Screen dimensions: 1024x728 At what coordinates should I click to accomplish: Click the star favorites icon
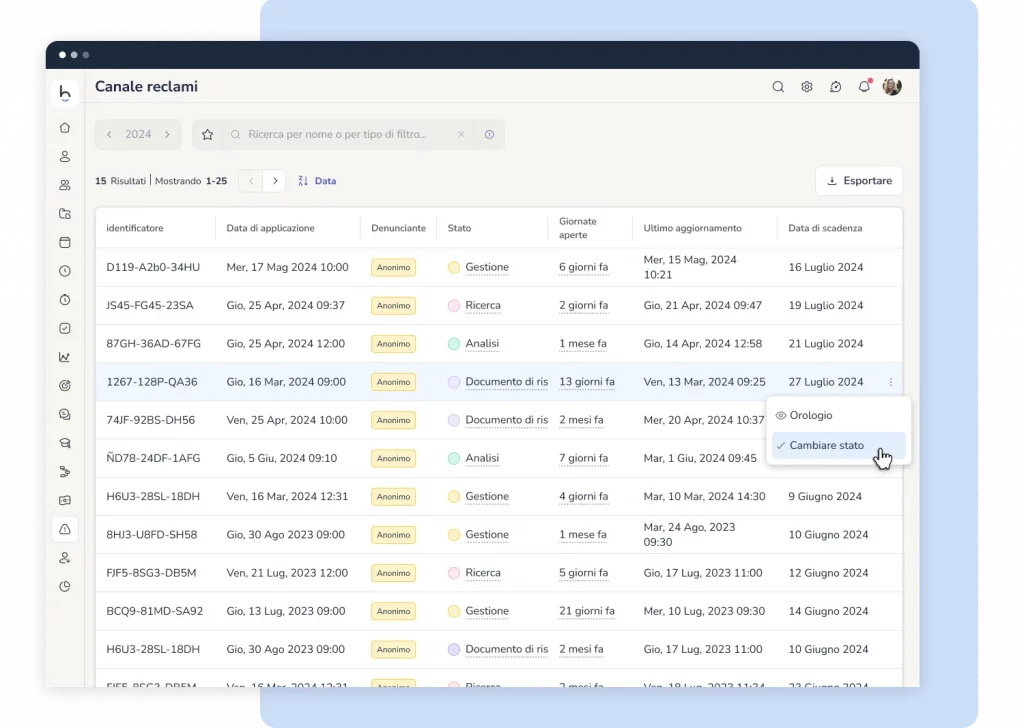point(208,134)
